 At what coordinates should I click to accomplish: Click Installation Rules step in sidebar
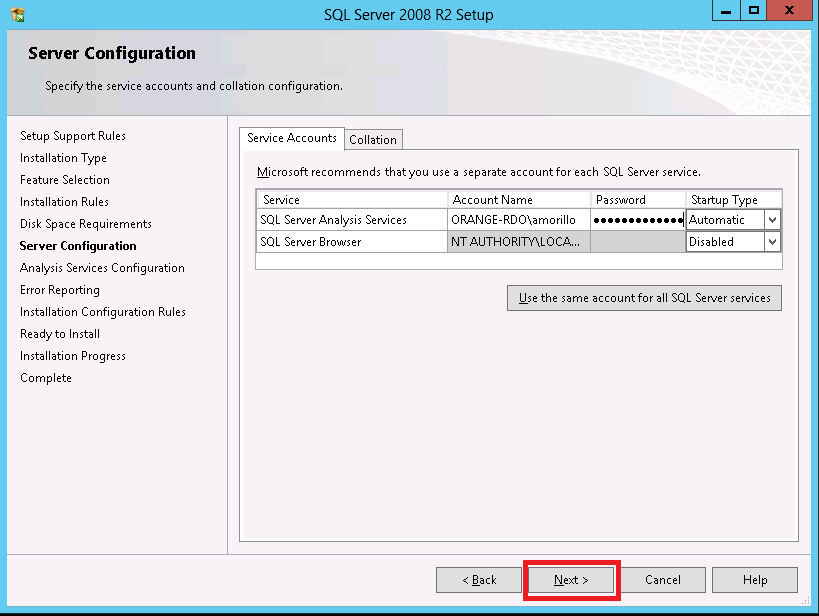point(64,202)
